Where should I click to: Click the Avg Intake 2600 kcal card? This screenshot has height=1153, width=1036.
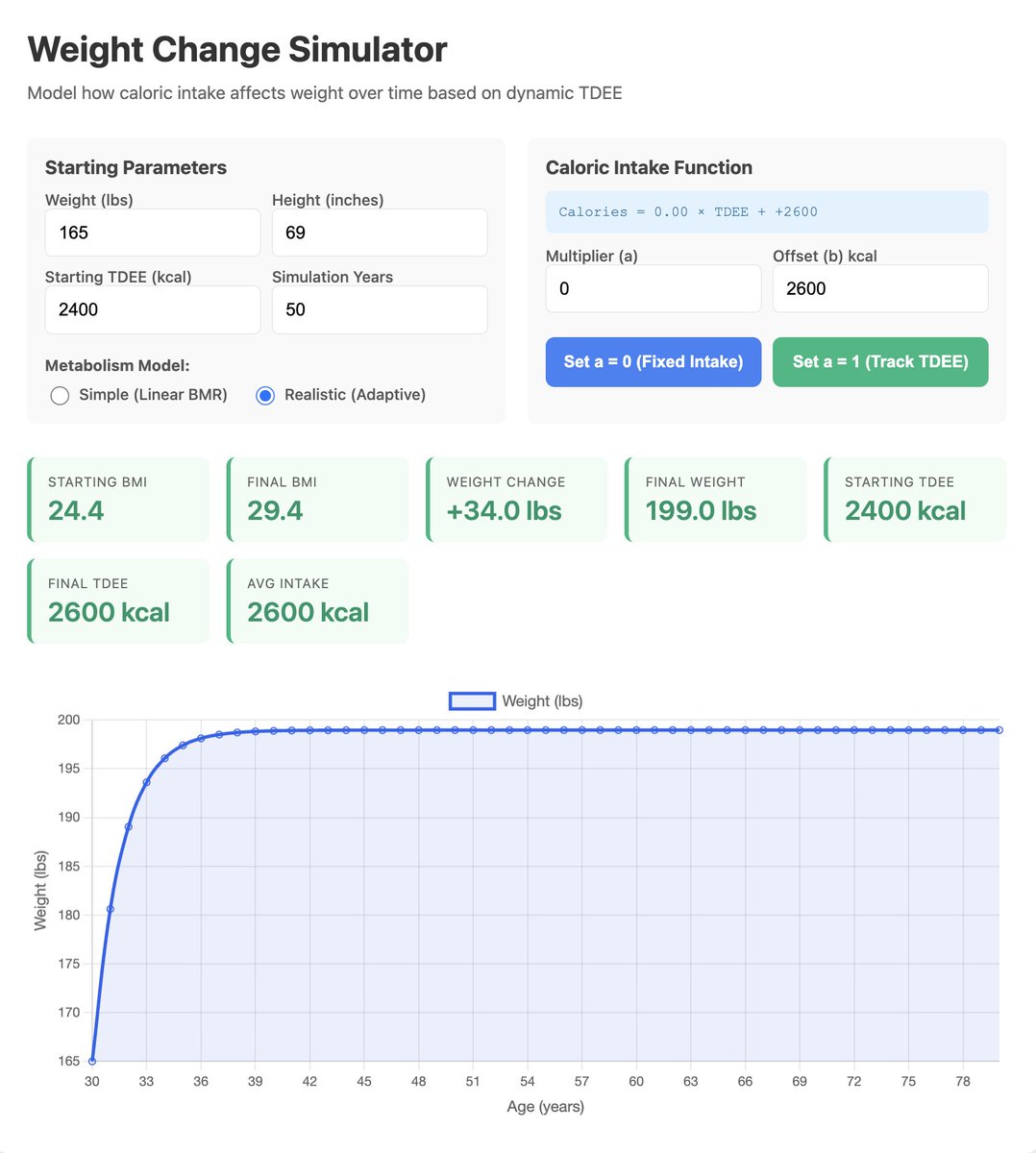318,601
